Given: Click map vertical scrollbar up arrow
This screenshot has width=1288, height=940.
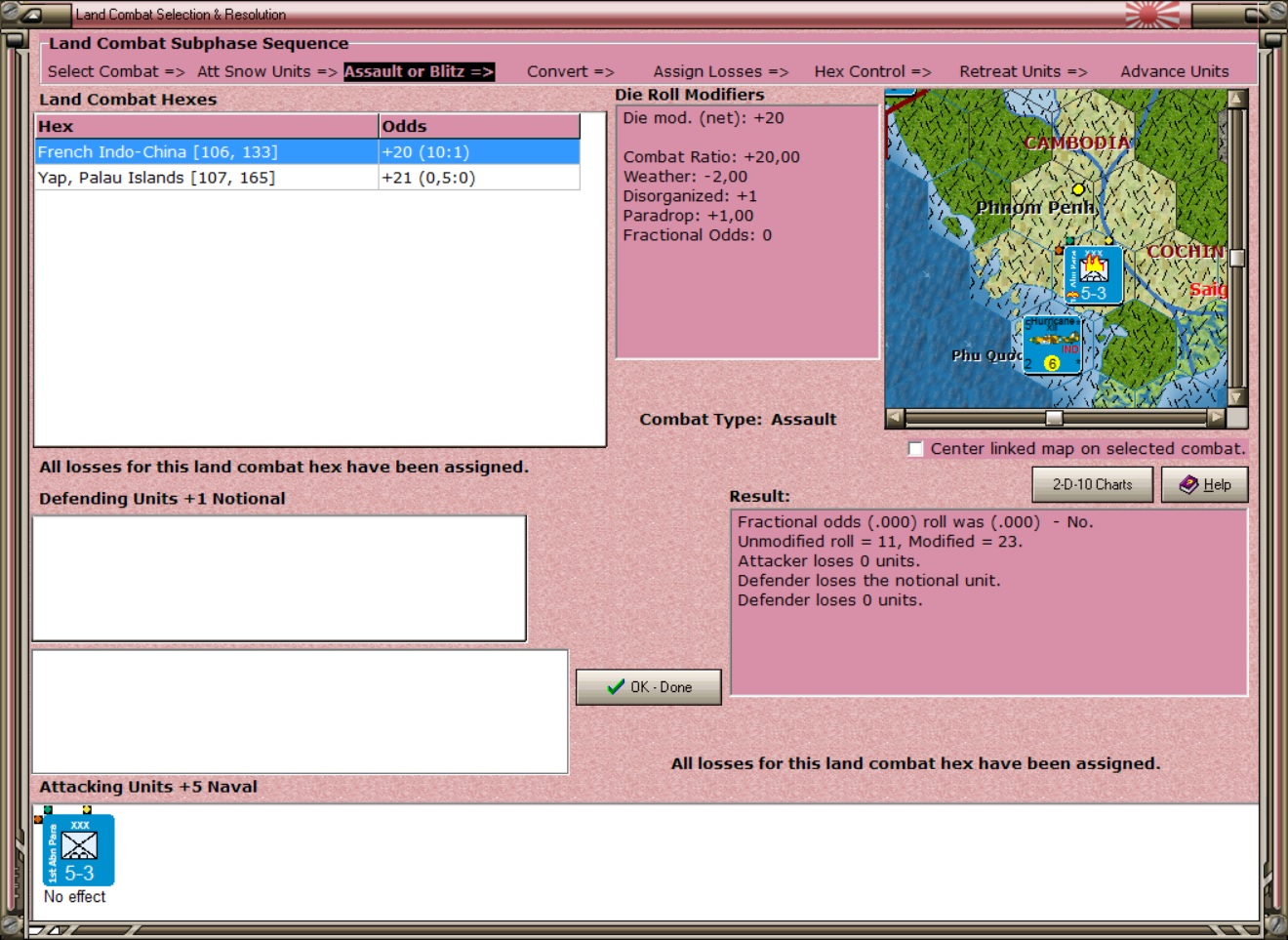Looking at the screenshot, I should tap(1237, 99).
